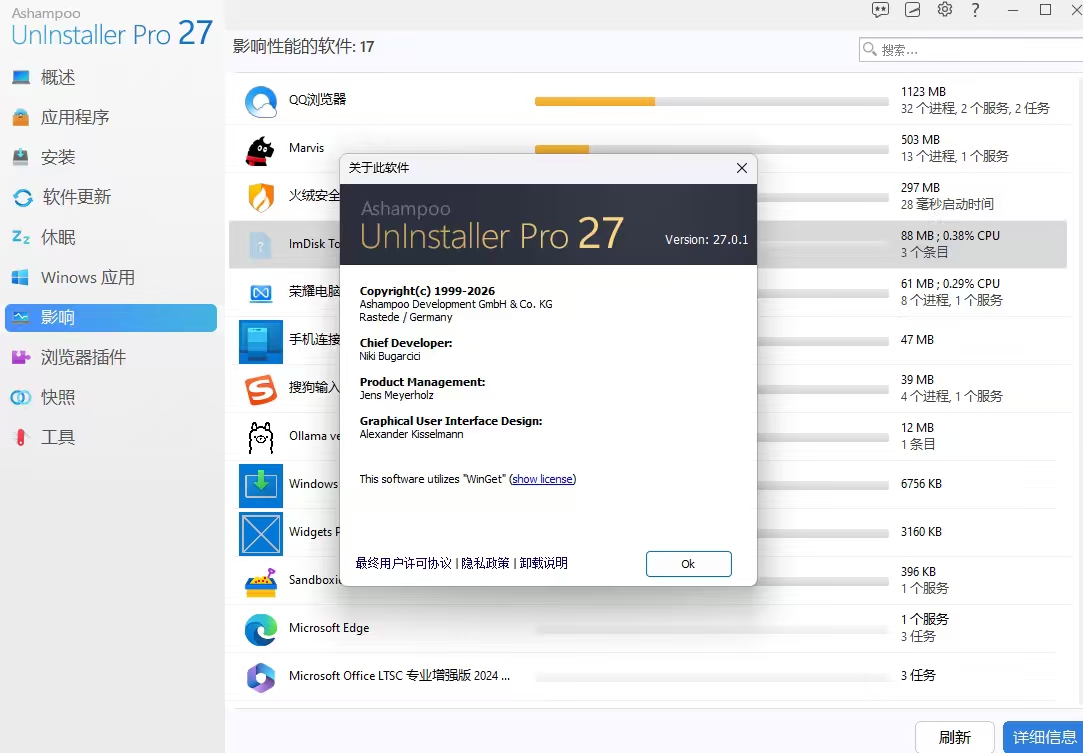Open settings via the gear icon
This screenshot has width=1083, height=753.
pyautogui.click(x=945, y=10)
